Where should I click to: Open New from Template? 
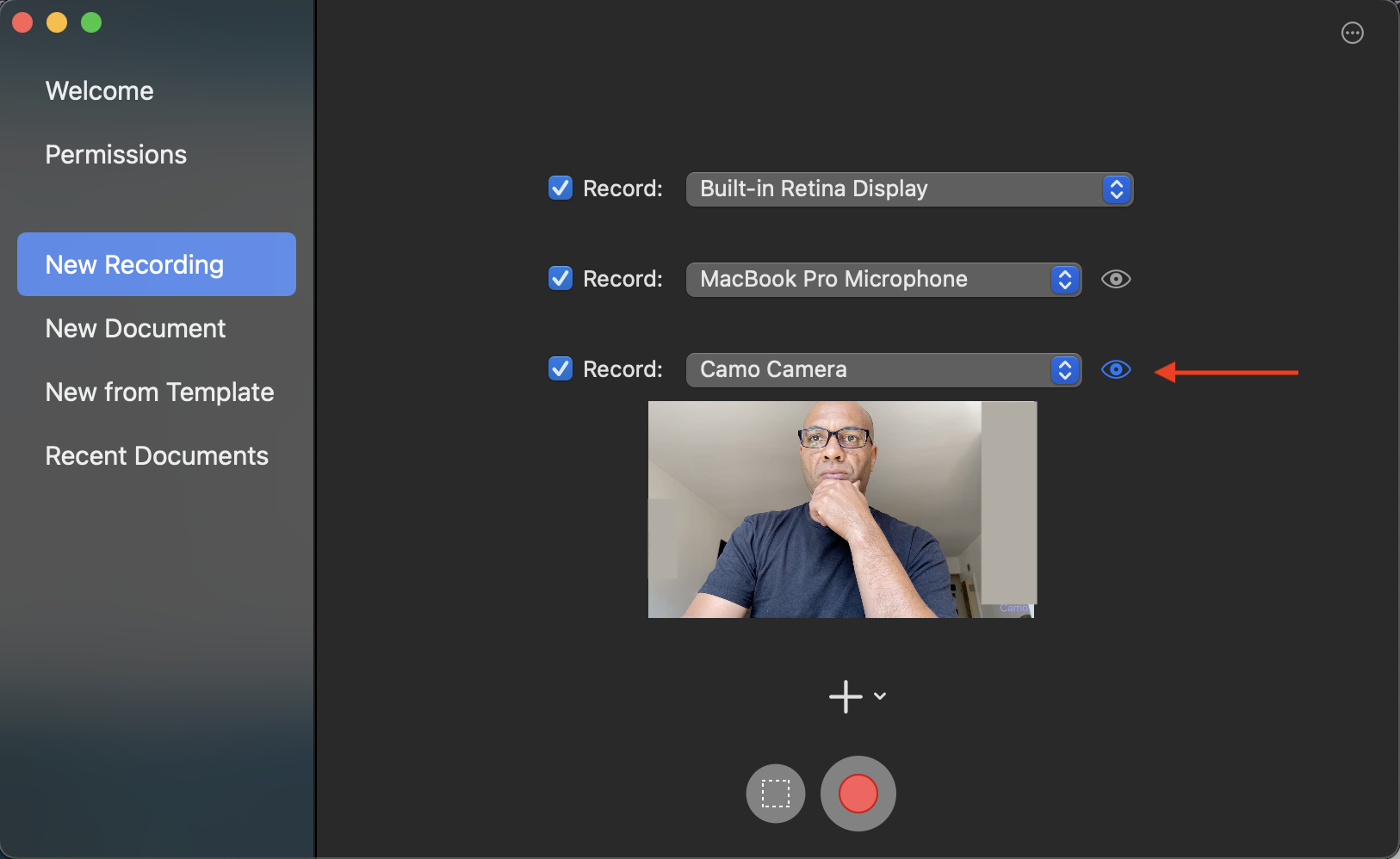pyautogui.click(x=158, y=392)
